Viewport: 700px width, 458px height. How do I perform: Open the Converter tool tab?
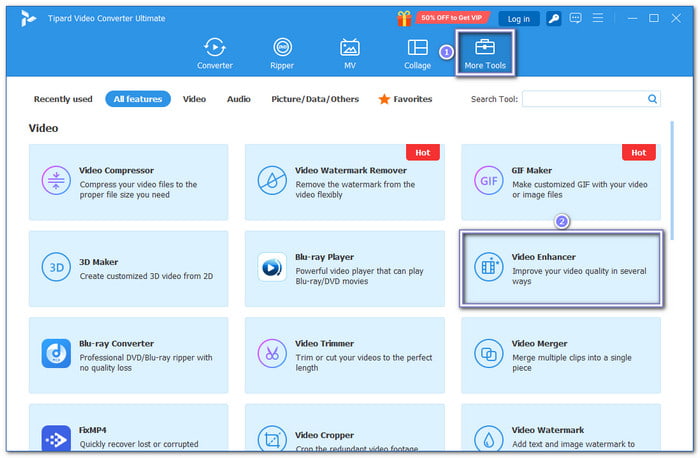(x=215, y=54)
